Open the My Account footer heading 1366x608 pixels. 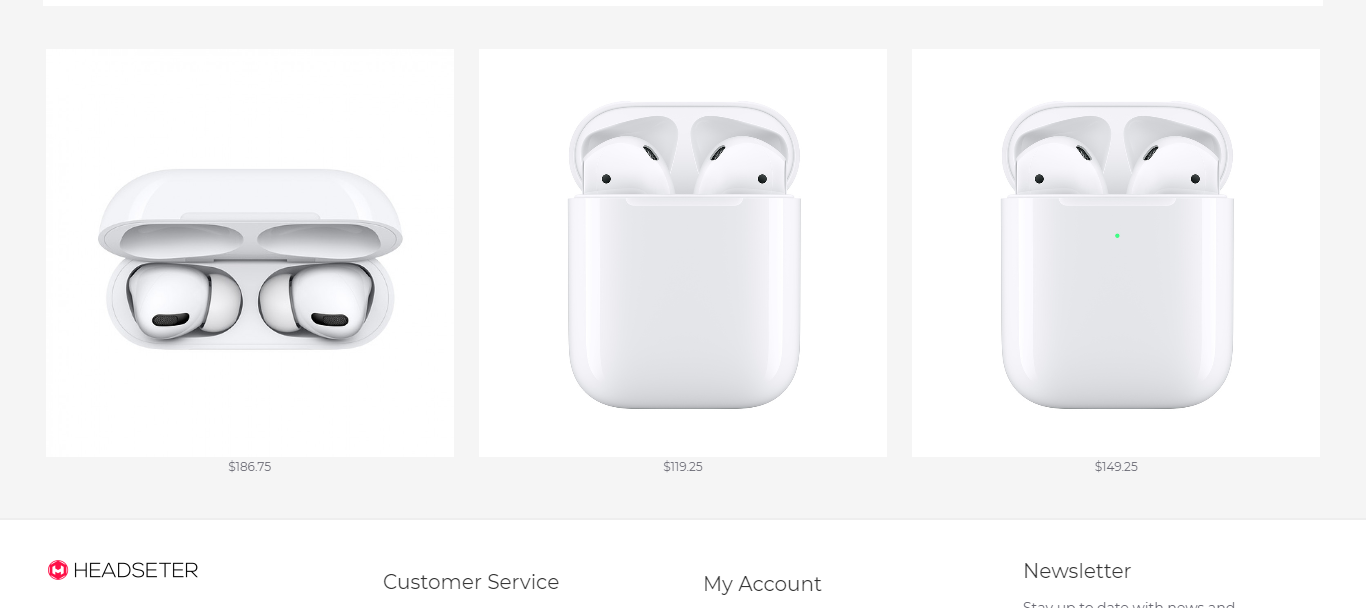click(762, 584)
